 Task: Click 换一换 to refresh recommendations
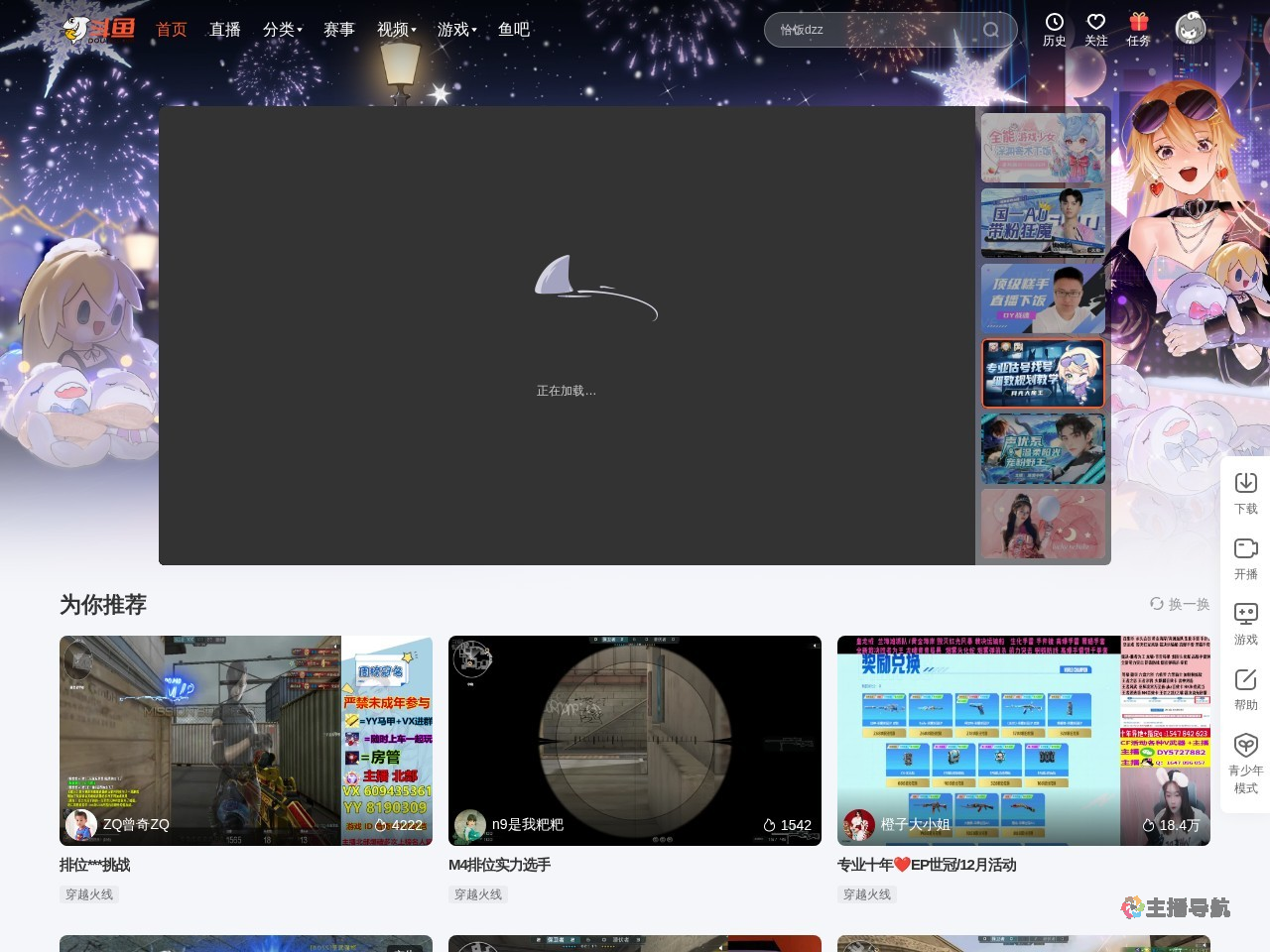tap(1180, 604)
